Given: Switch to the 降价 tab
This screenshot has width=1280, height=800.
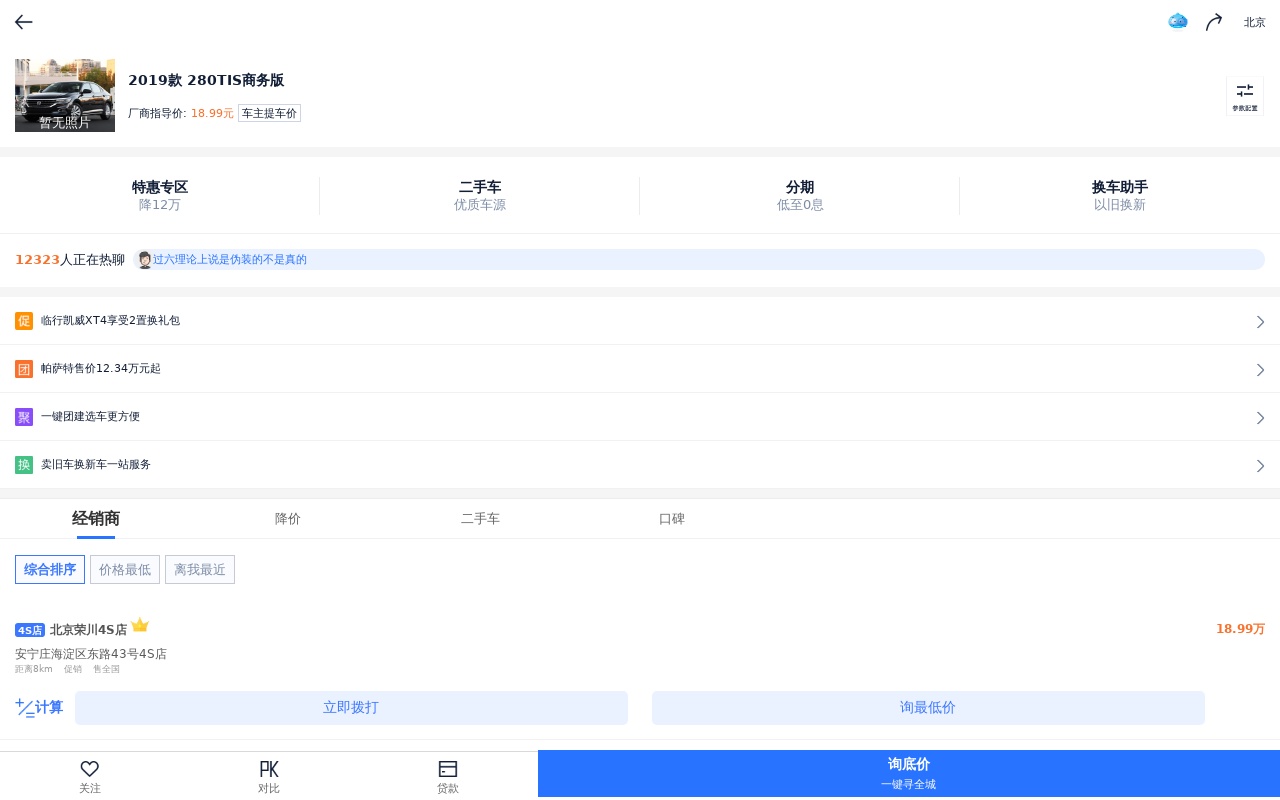Looking at the screenshot, I should [288, 519].
